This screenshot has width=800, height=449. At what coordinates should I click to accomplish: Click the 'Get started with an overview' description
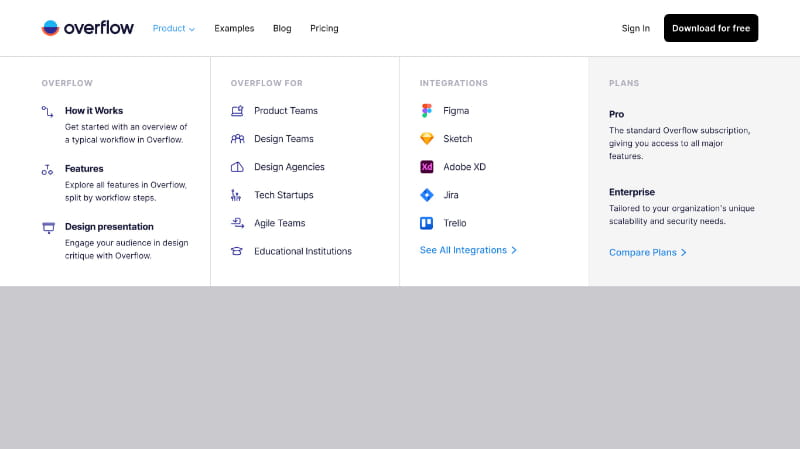click(126, 133)
